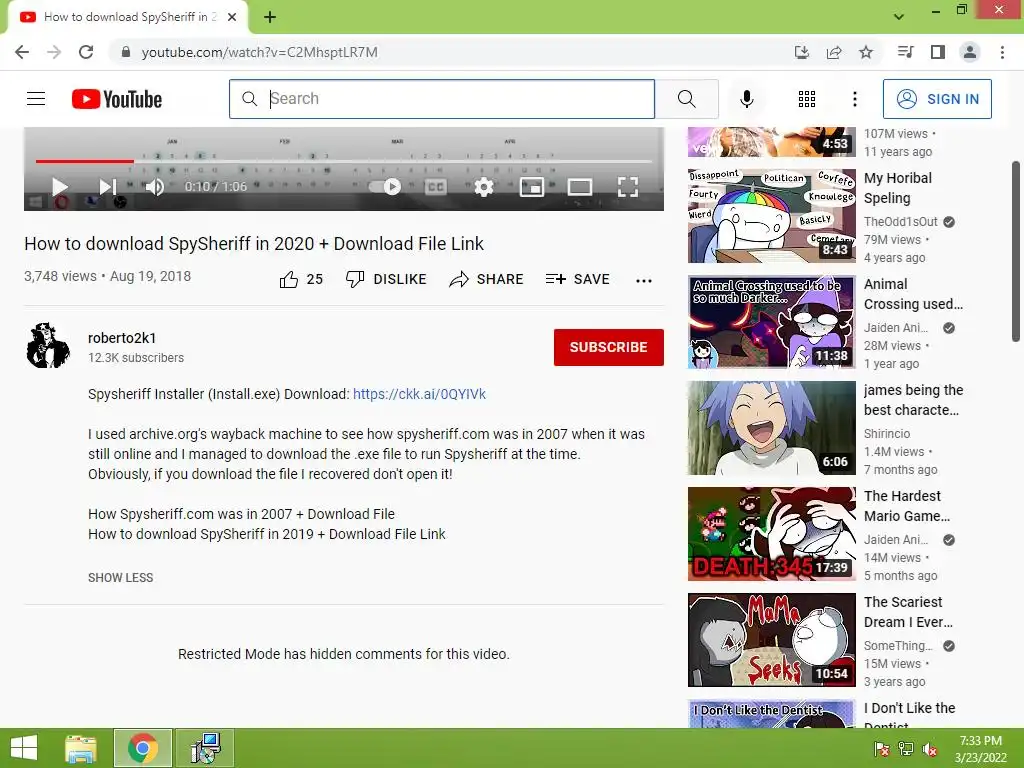1024x768 pixels.
Task: Start voice search with microphone icon
Action: click(x=746, y=99)
